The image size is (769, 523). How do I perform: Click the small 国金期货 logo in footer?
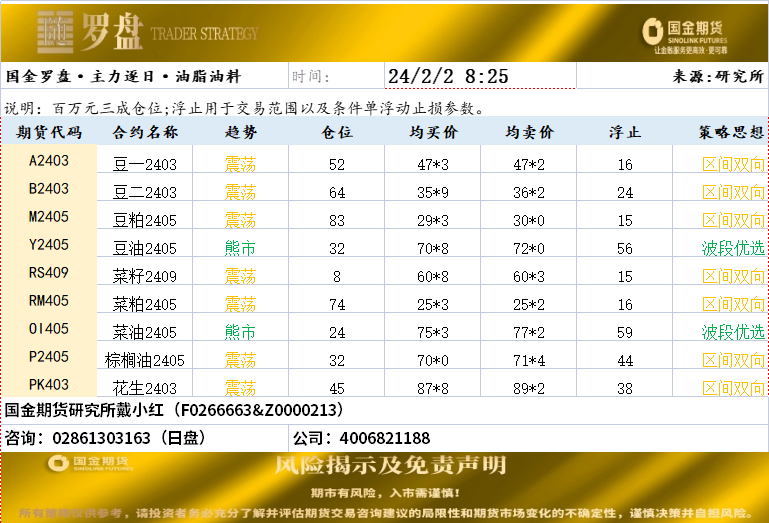(x=90, y=463)
